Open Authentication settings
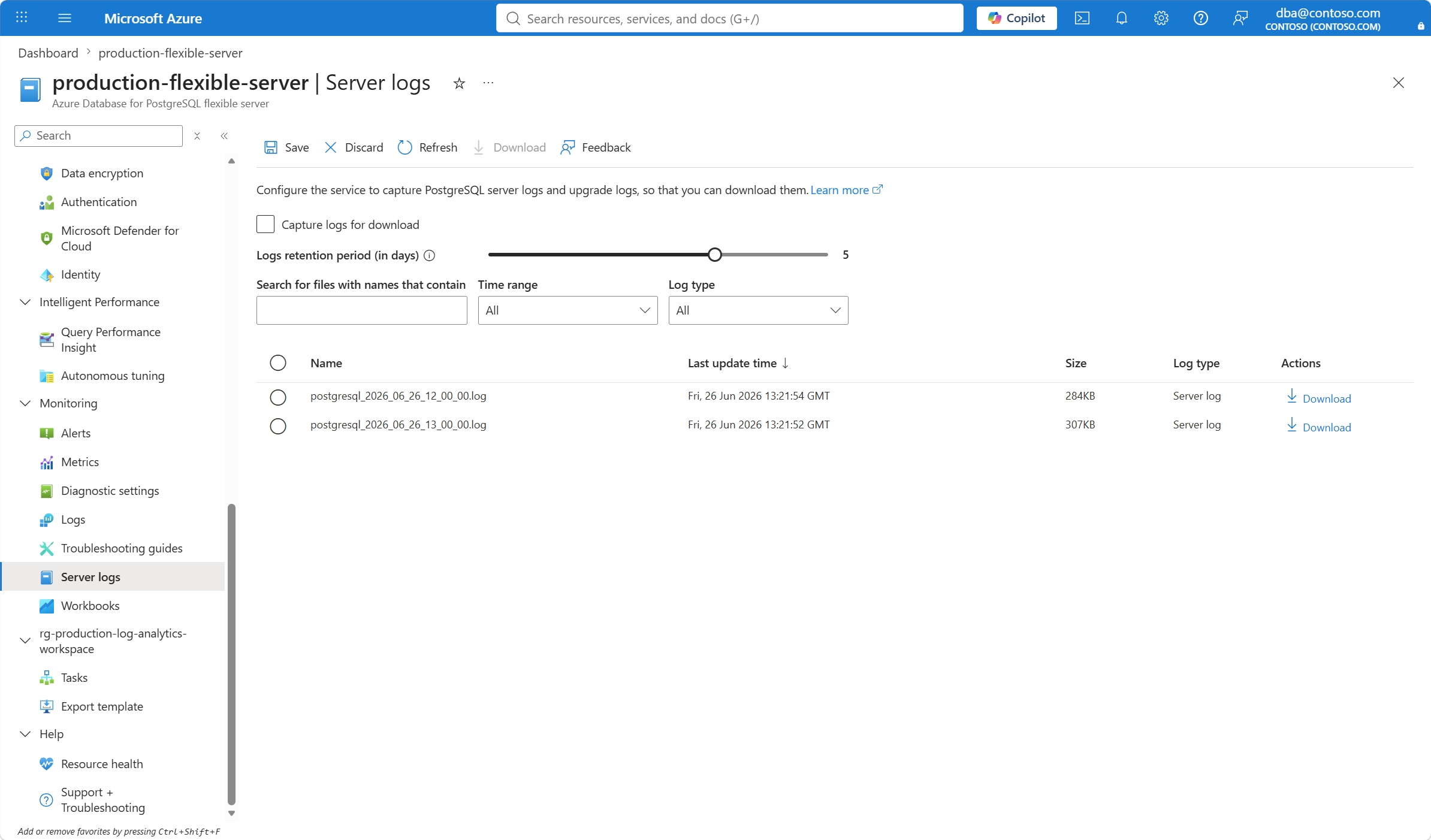Image resolution: width=1431 pixels, height=840 pixels. point(99,202)
